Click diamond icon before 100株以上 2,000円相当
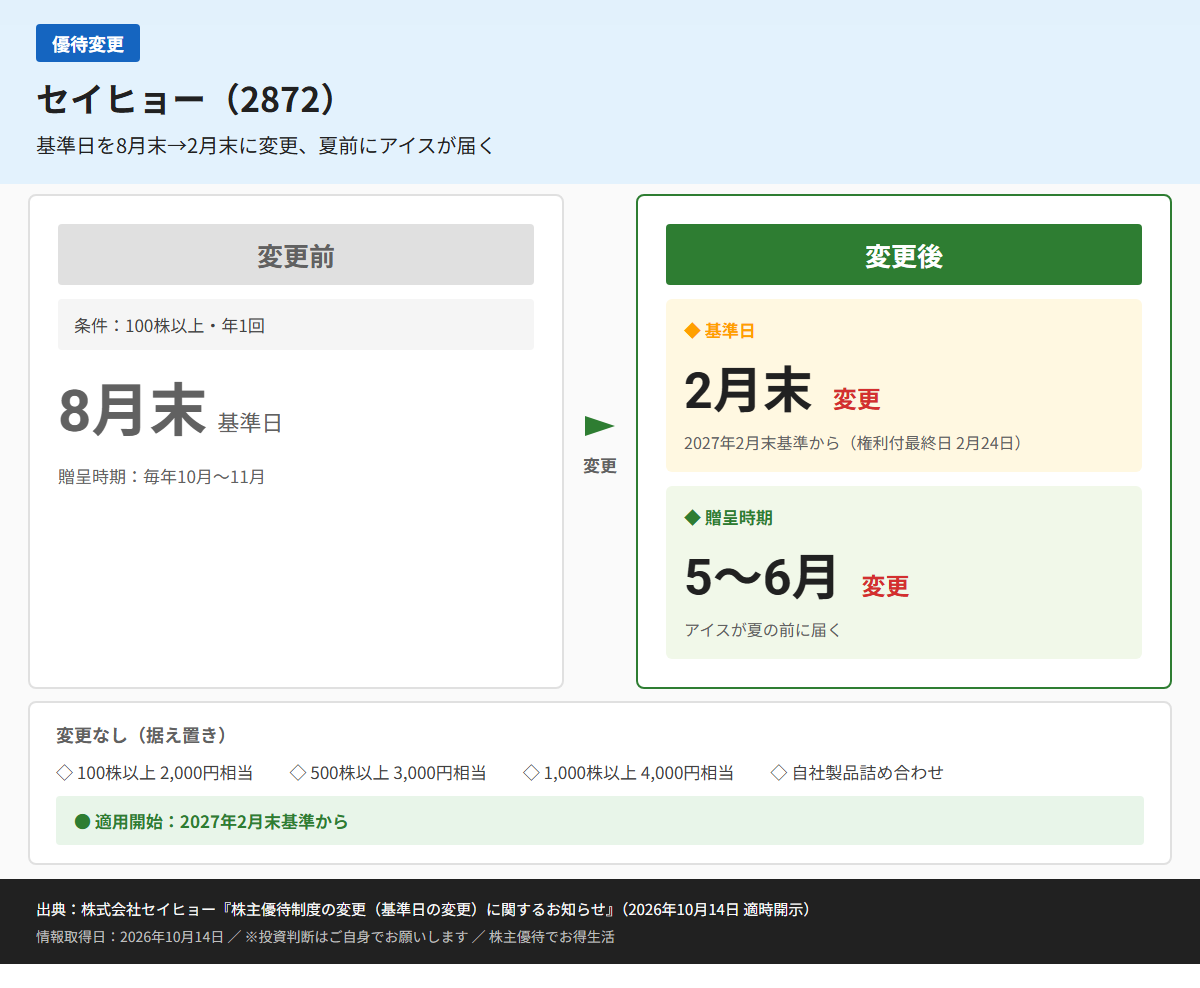This screenshot has width=1200, height=988. (64, 772)
